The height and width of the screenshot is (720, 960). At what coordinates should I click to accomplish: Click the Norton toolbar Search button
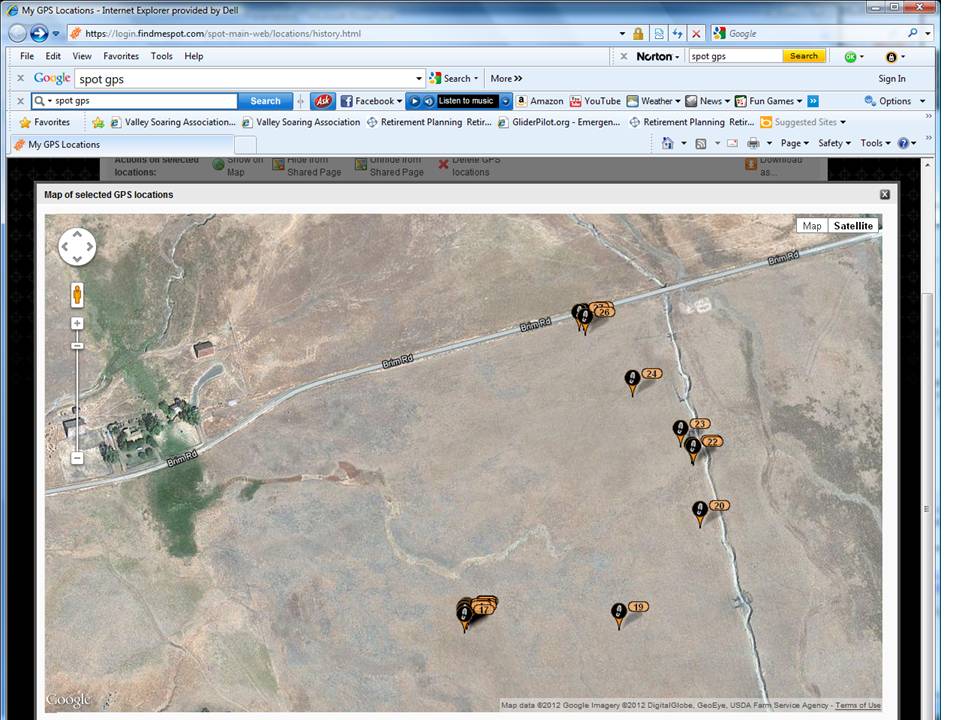click(x=804, y=56)
